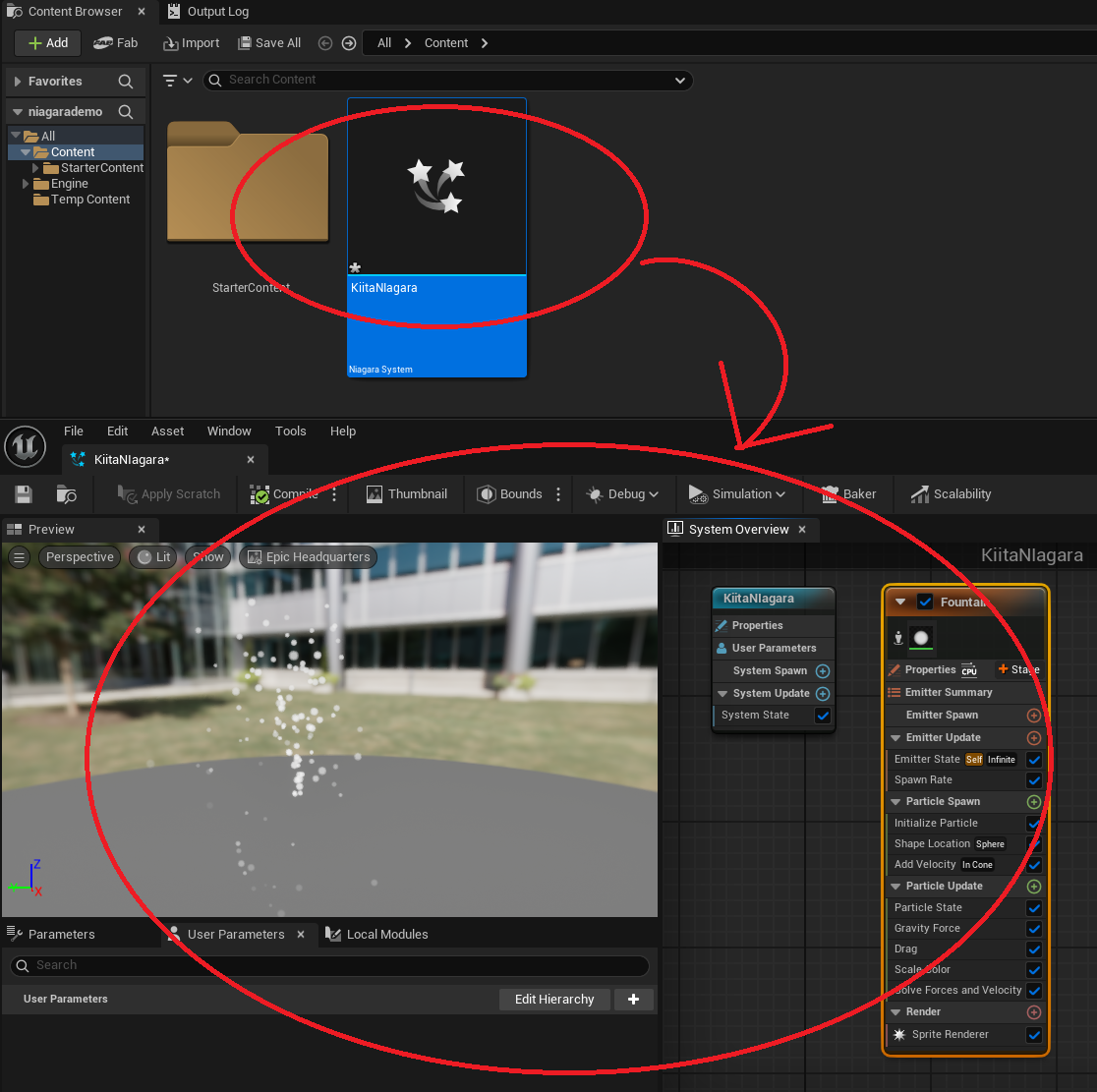The width and height of the screenshot is (1097, 1092).
Task: Click the Sprite Renderer icon in Fountain emitter
Action: click(898, 1035)
